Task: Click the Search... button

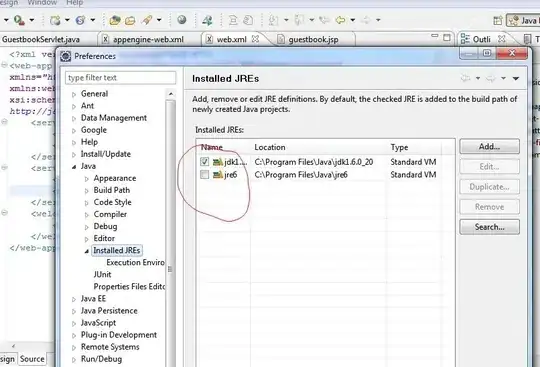Action: [489, 227]
